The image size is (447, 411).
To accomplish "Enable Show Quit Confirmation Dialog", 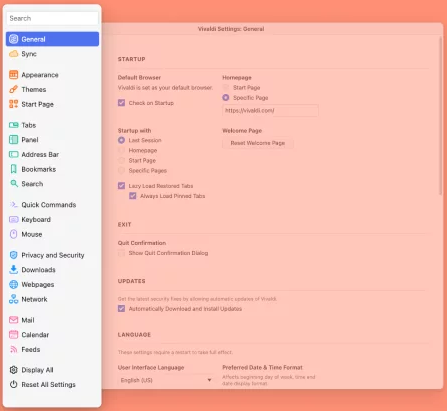I will point(121,253).
